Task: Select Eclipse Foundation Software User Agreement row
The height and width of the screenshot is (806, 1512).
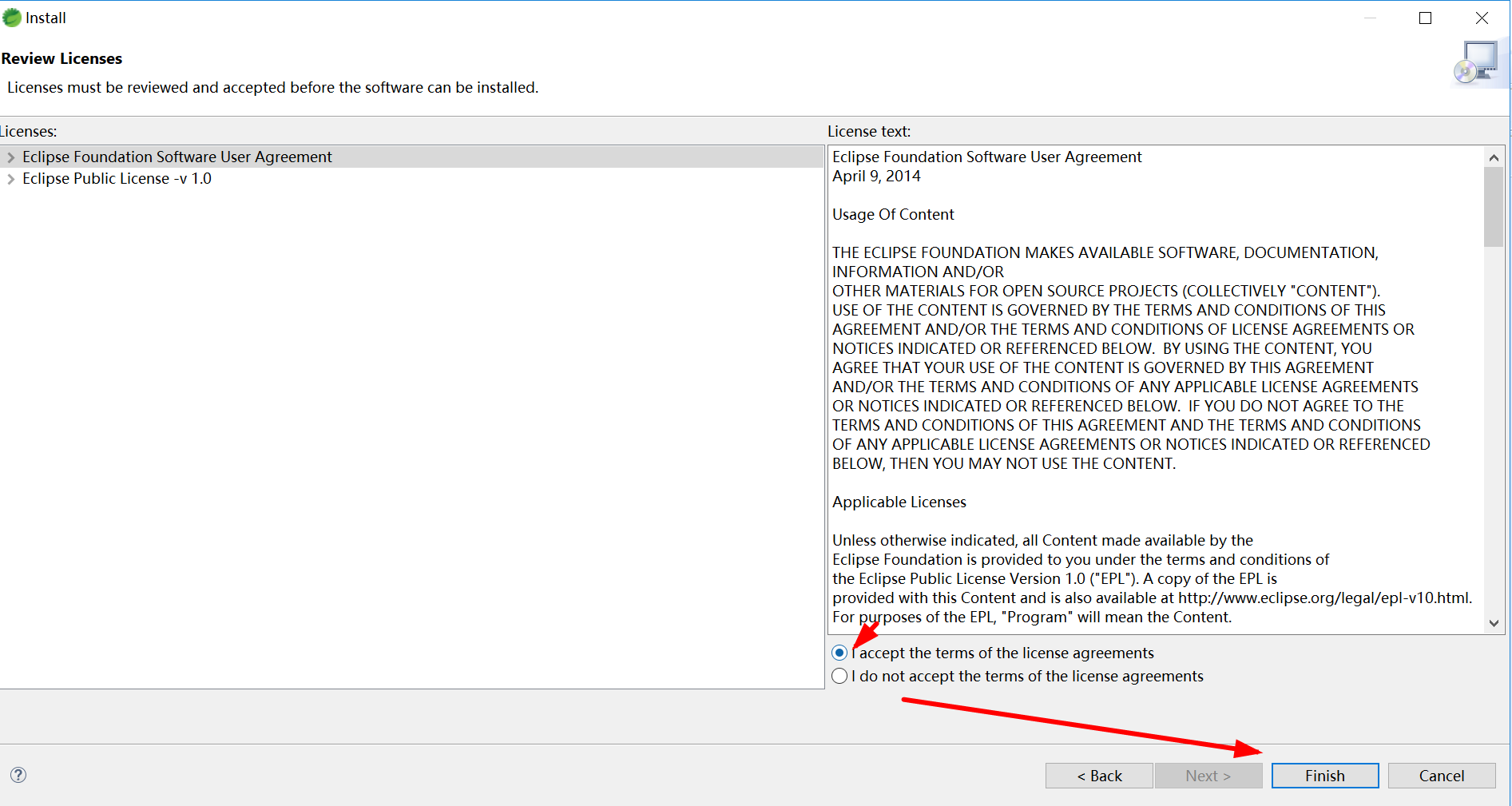Action: (x=411, y=157)
